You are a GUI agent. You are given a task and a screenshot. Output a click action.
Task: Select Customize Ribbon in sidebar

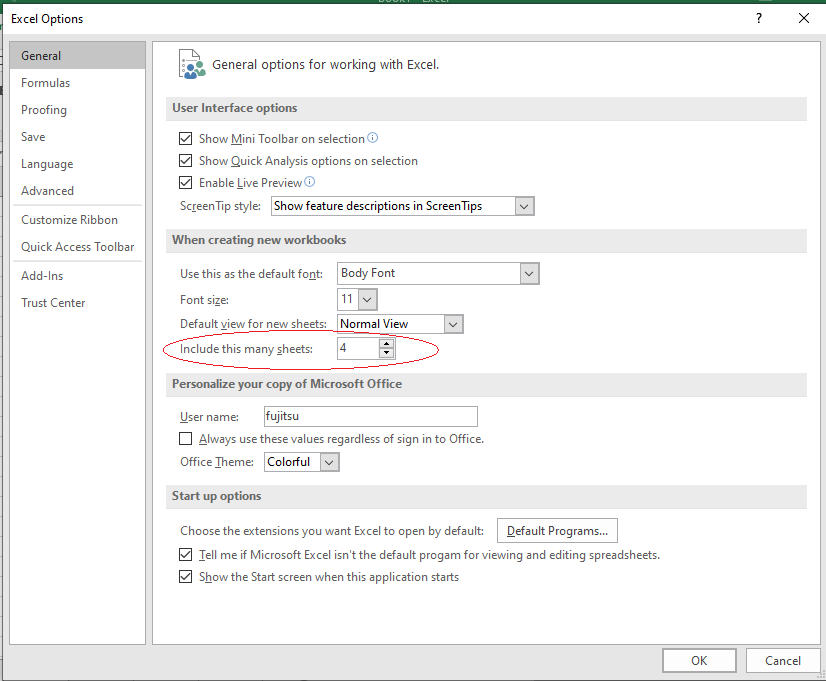click(70, 220)
